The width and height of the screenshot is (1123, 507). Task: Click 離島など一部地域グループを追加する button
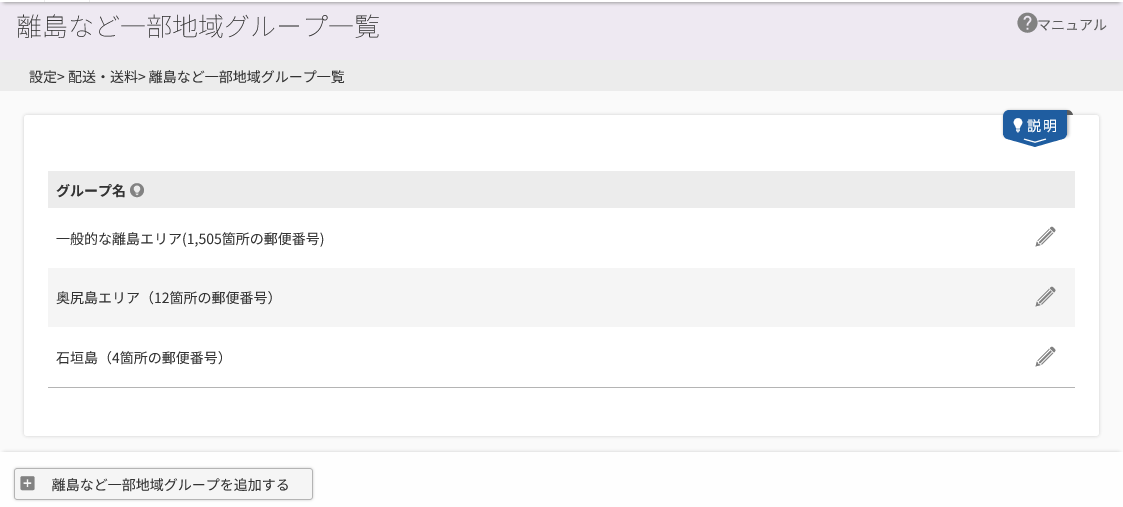tap(163, 484)
